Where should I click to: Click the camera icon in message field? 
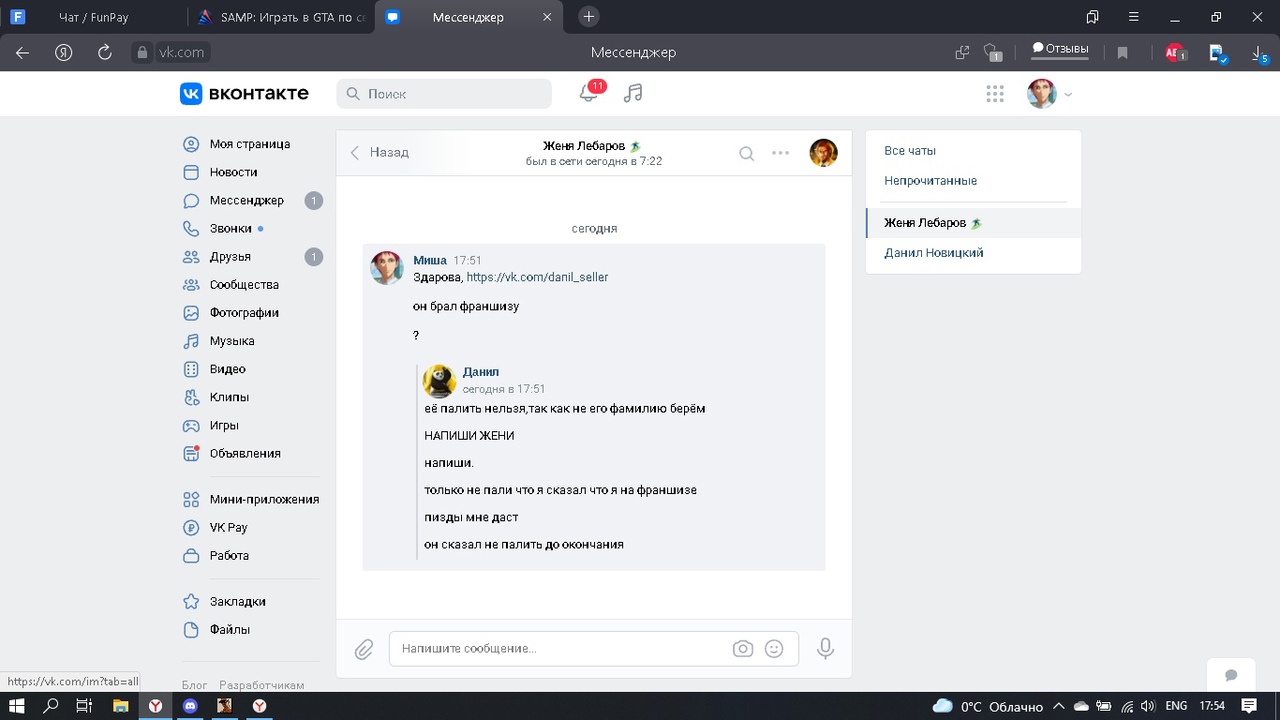tap(742, 649)
